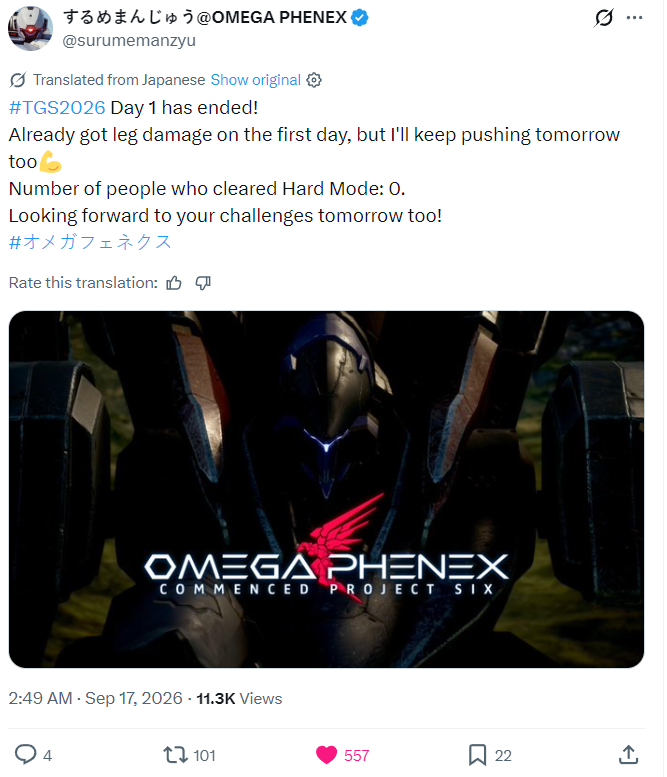Open the three-dot more options menu
This screenshot has height=777, width=667.
pos(634,18)
